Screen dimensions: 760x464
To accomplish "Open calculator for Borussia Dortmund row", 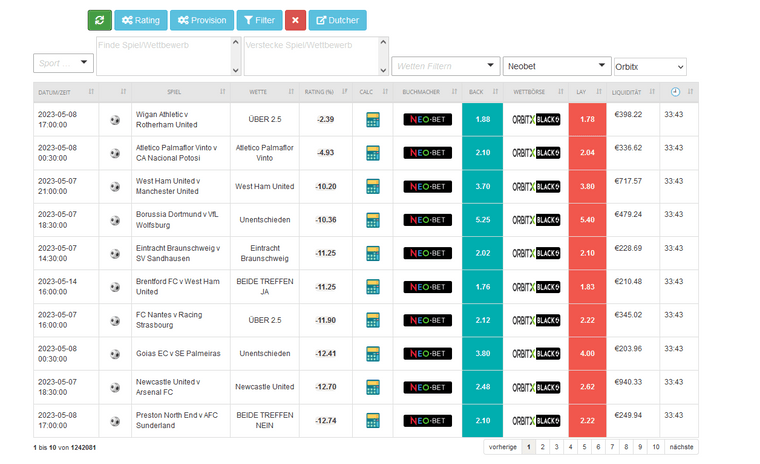I will pyautogui.click(x=373, y=220).
